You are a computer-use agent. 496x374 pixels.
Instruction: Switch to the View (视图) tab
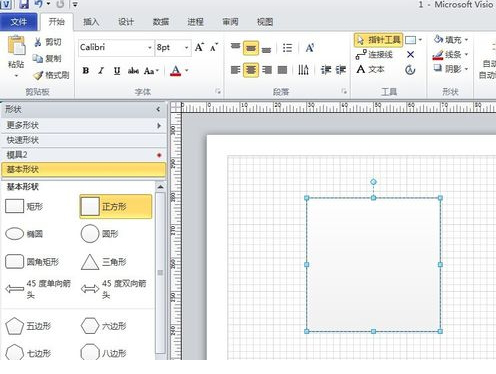coord(265,22)
